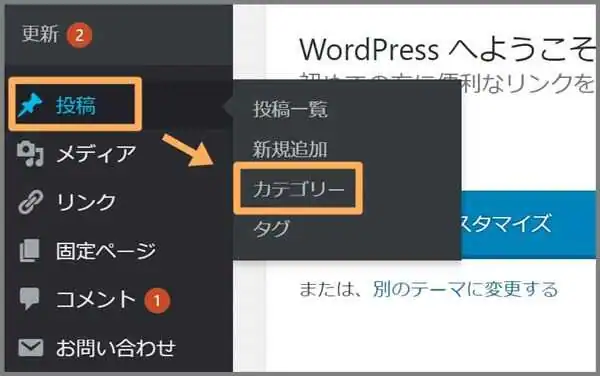Click the speech bubble icon for コメント

30,298
